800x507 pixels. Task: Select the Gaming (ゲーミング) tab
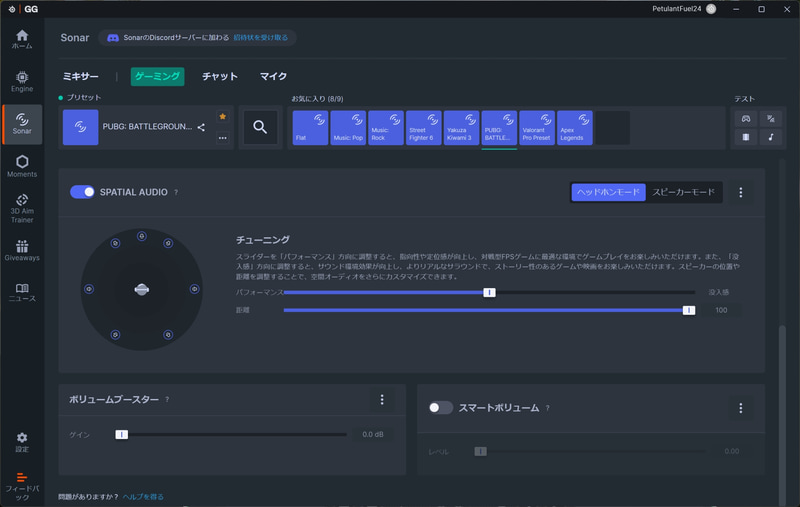coord(157,77)
